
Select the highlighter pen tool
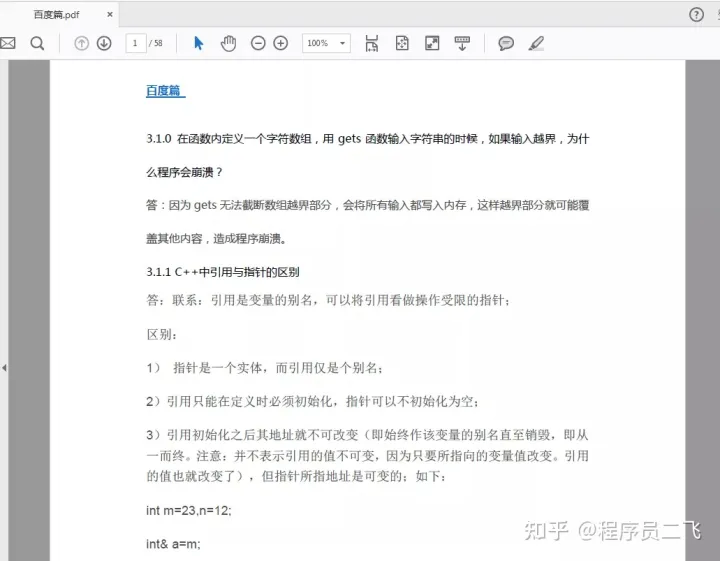(536, 44)
